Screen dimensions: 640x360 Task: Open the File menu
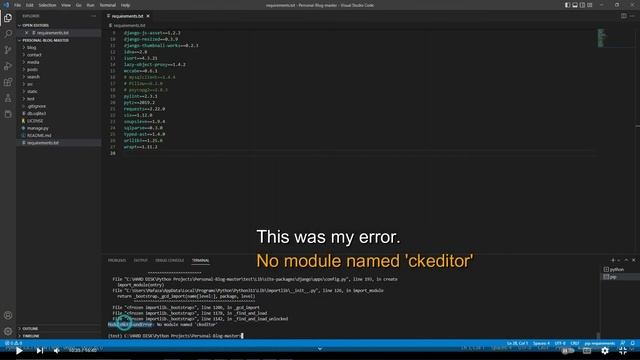(x=18, y=5)
